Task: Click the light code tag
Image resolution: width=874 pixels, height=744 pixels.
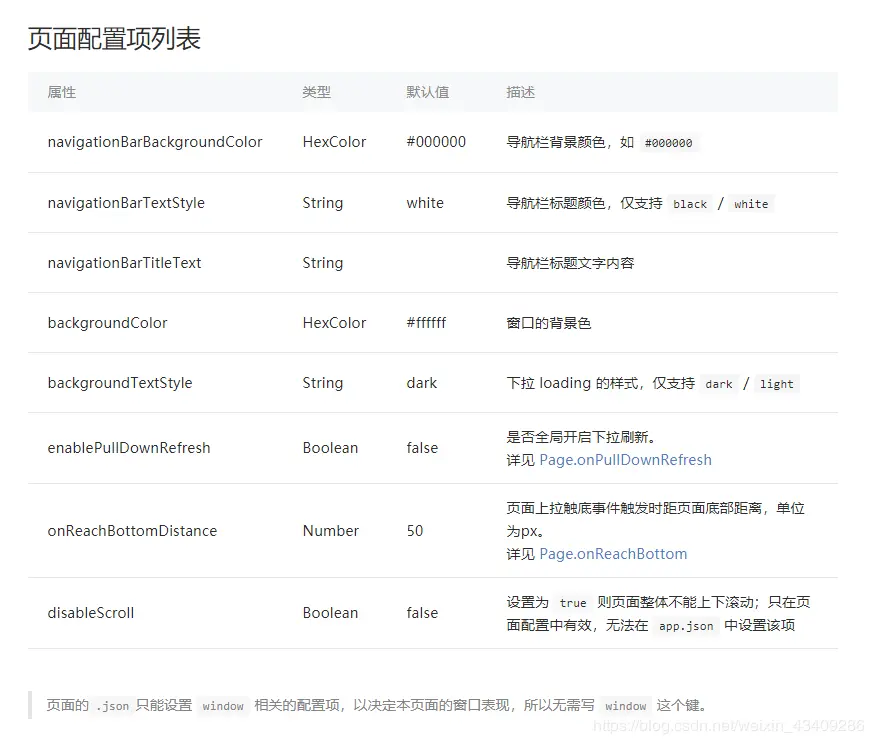Action: 776,384
